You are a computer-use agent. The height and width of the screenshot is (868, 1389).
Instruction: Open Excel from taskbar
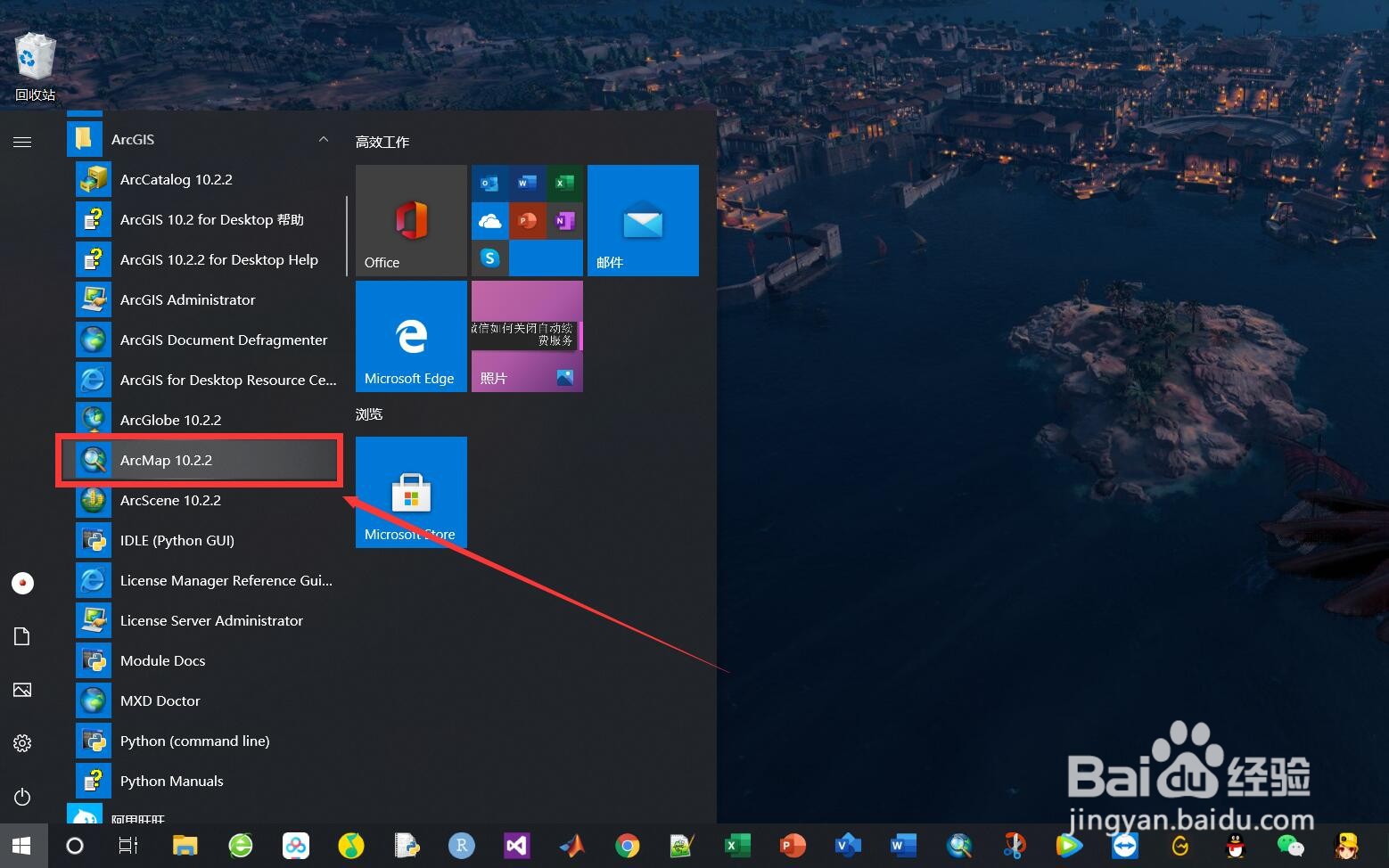737,846
